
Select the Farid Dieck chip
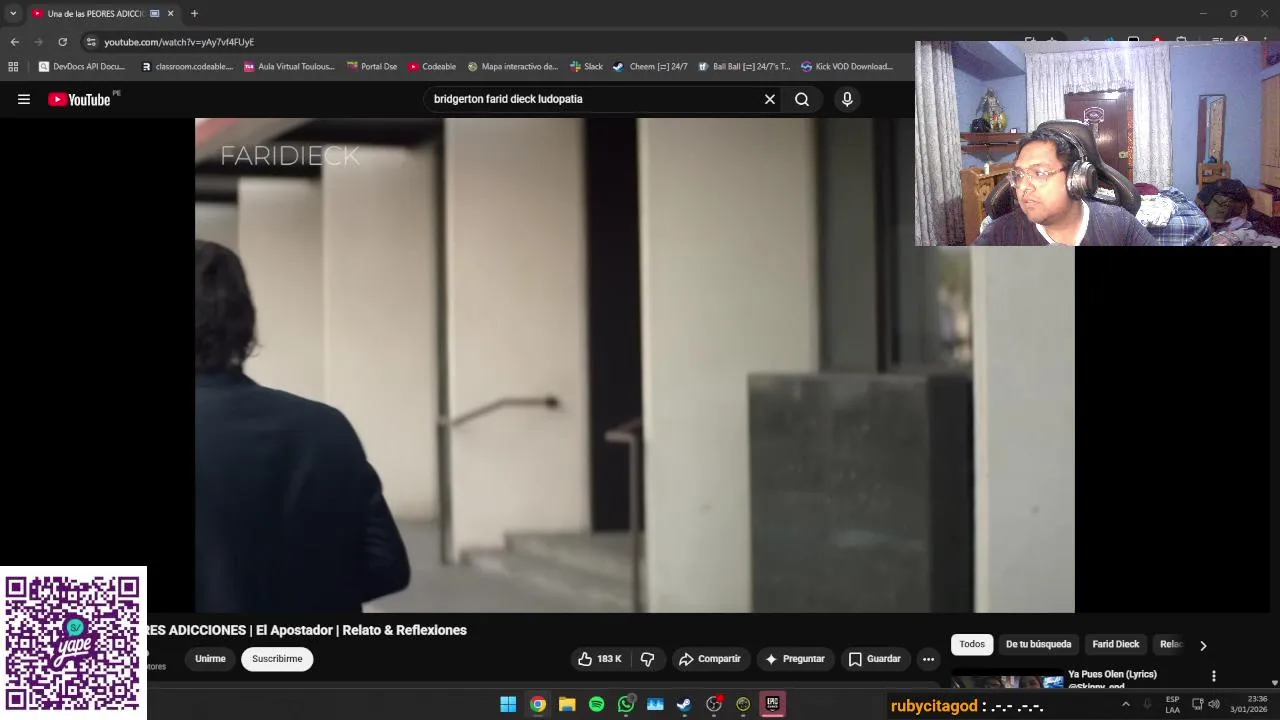point(1115,644)
